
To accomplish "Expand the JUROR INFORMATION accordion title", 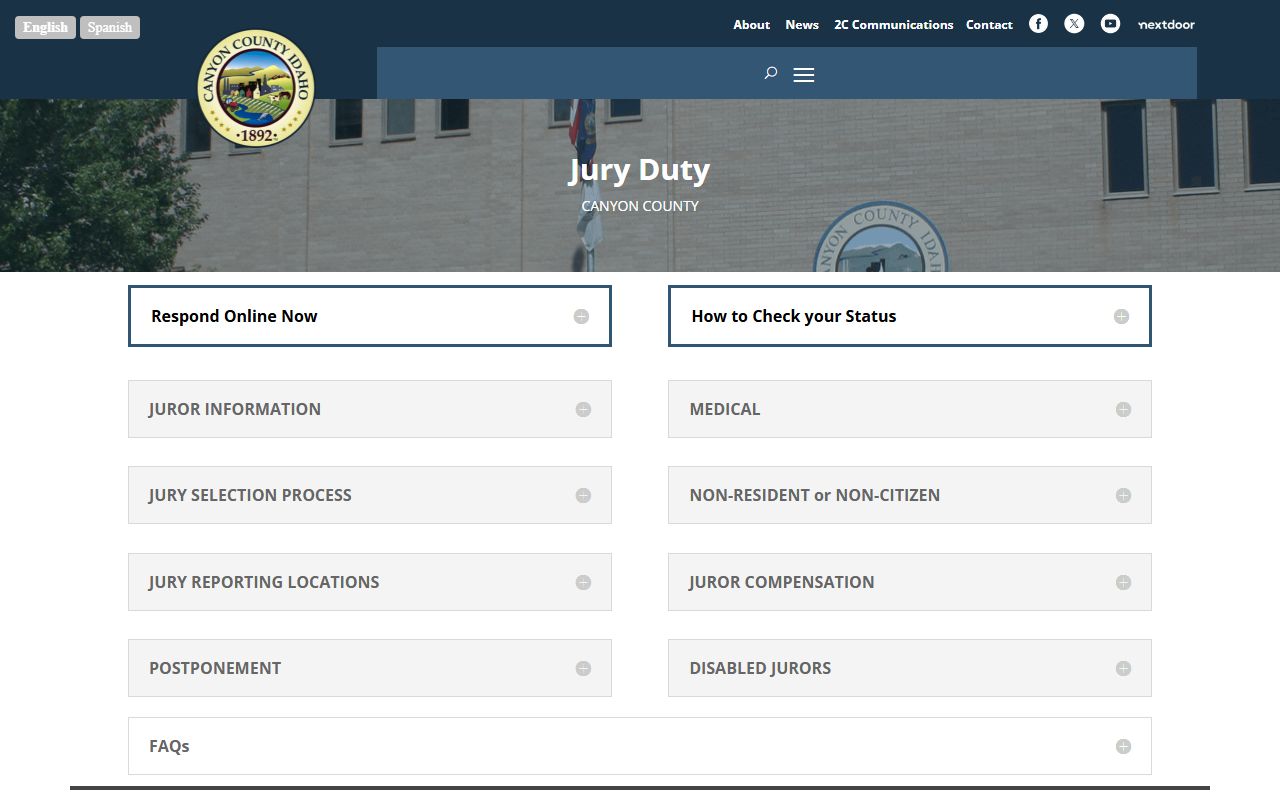I will click(x=235, y=409).
